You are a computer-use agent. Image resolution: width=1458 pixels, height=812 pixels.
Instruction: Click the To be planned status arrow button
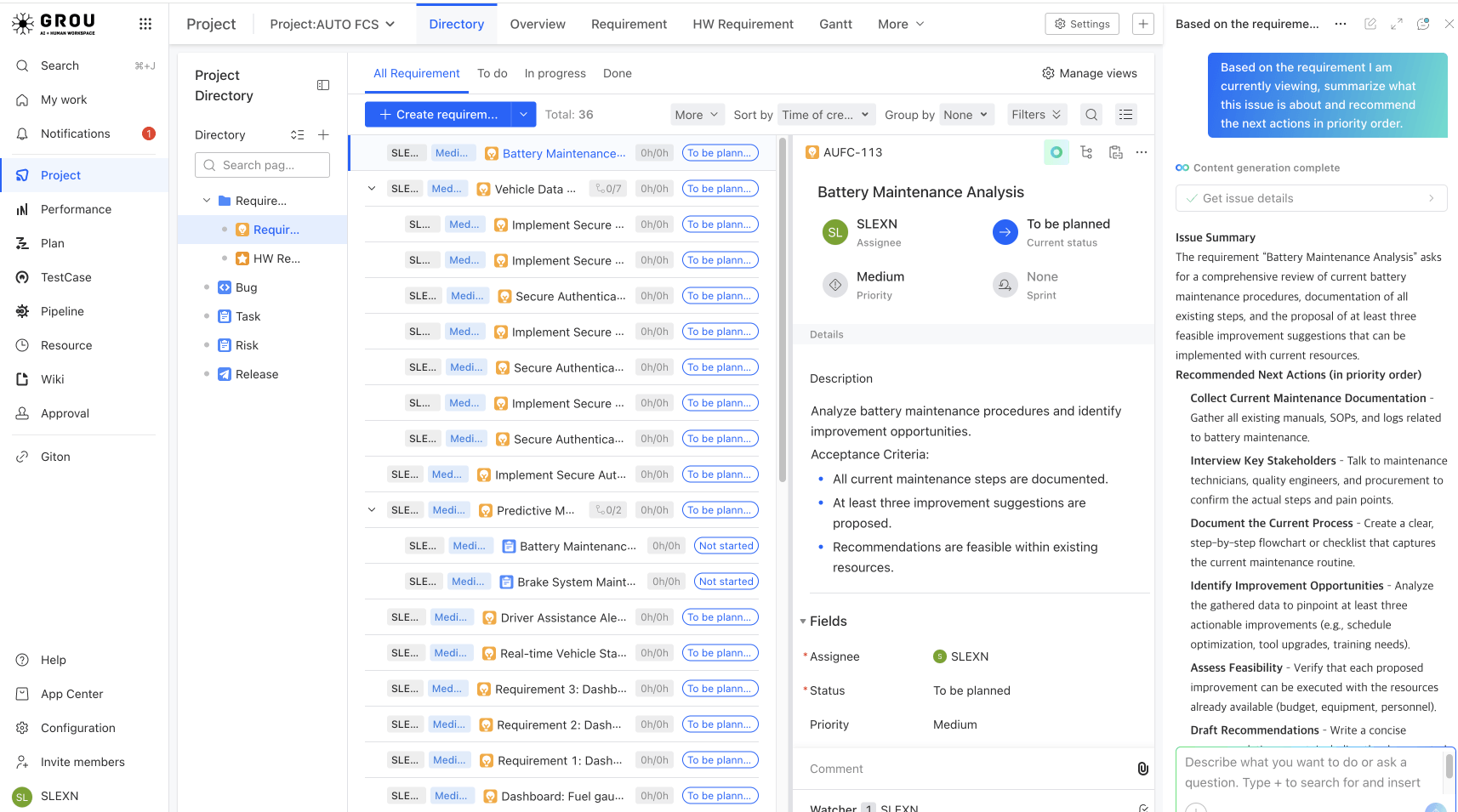[1005, 231]
